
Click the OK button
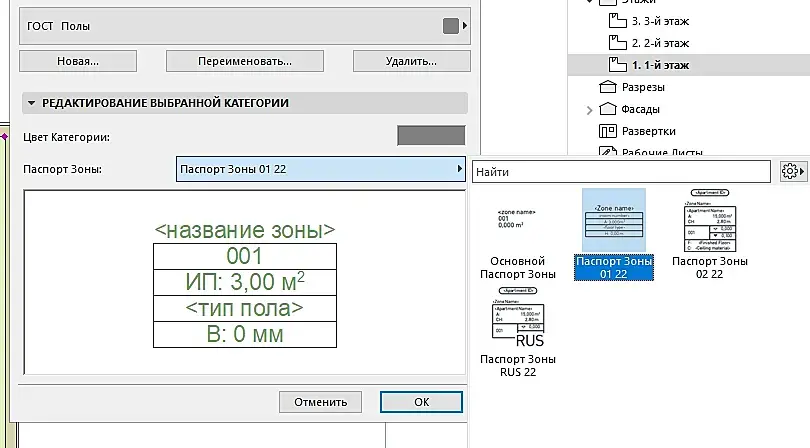coord(421,402)
